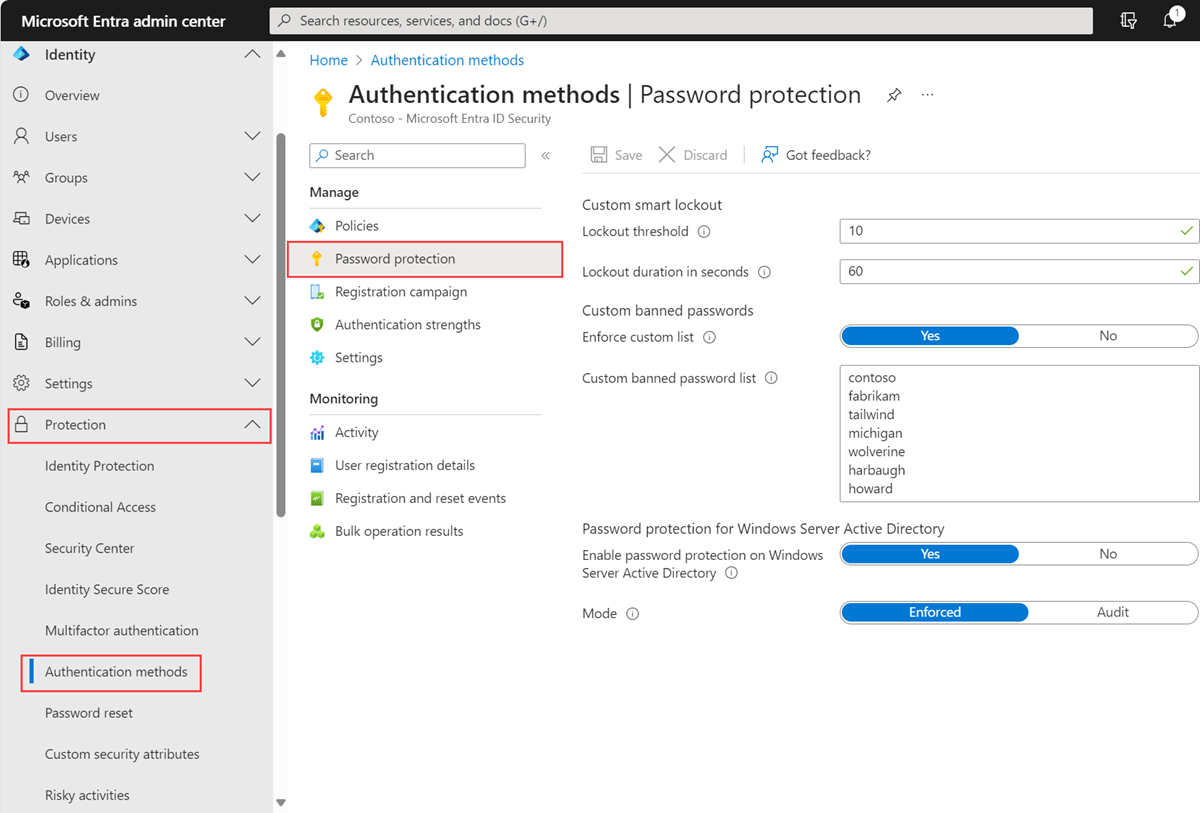Switch Mode from Enforced to Audit
This screenshot has height=813, width=1200.
[1112, 612]
